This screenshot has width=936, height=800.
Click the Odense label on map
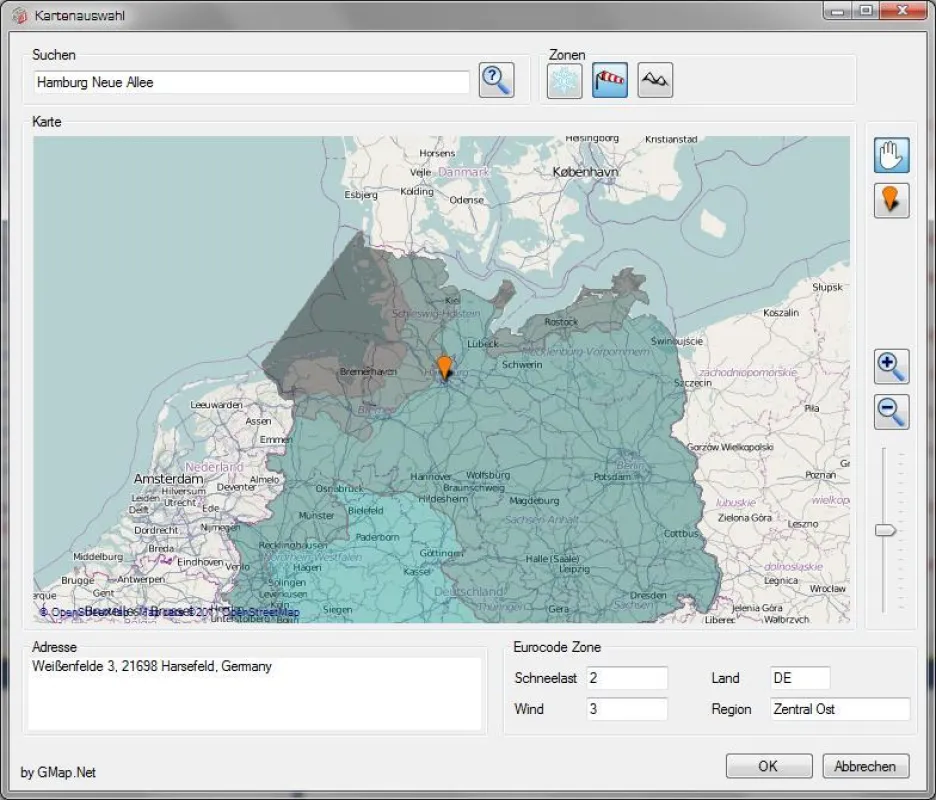pos(466,200)
